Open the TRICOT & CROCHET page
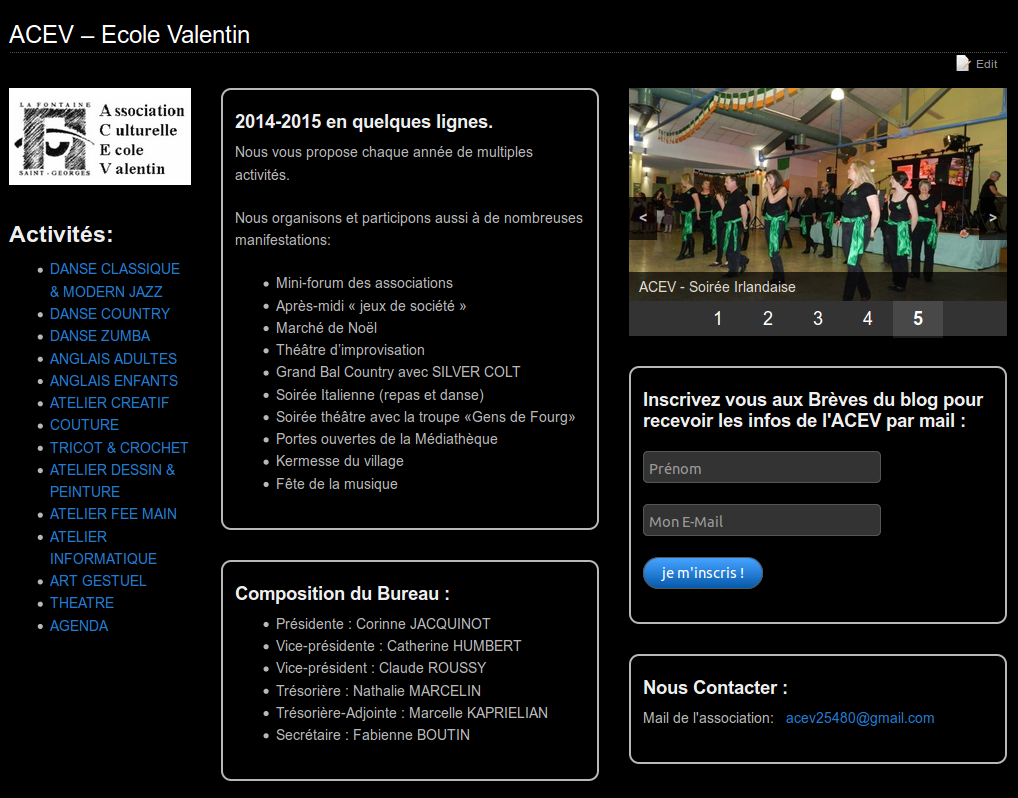 (x=119, y=448)
